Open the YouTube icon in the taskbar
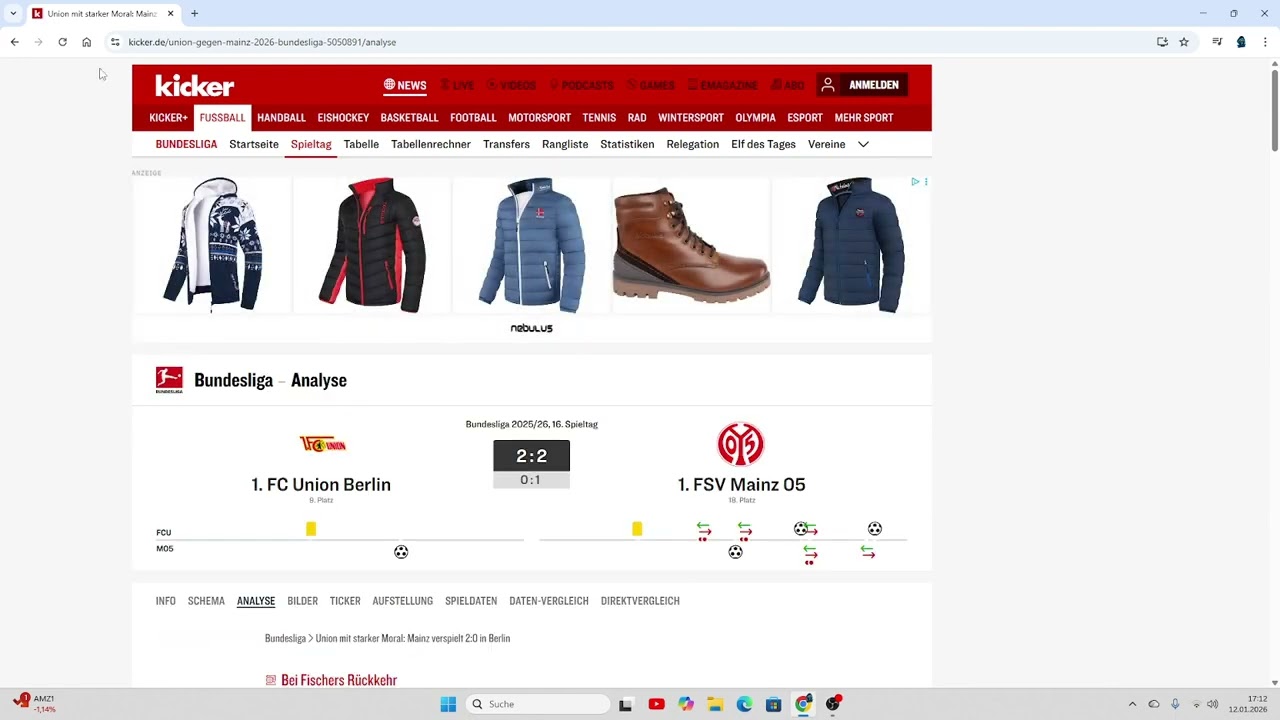The height and width of the screenshot is (720, 1280). click(x=656, y=704)
